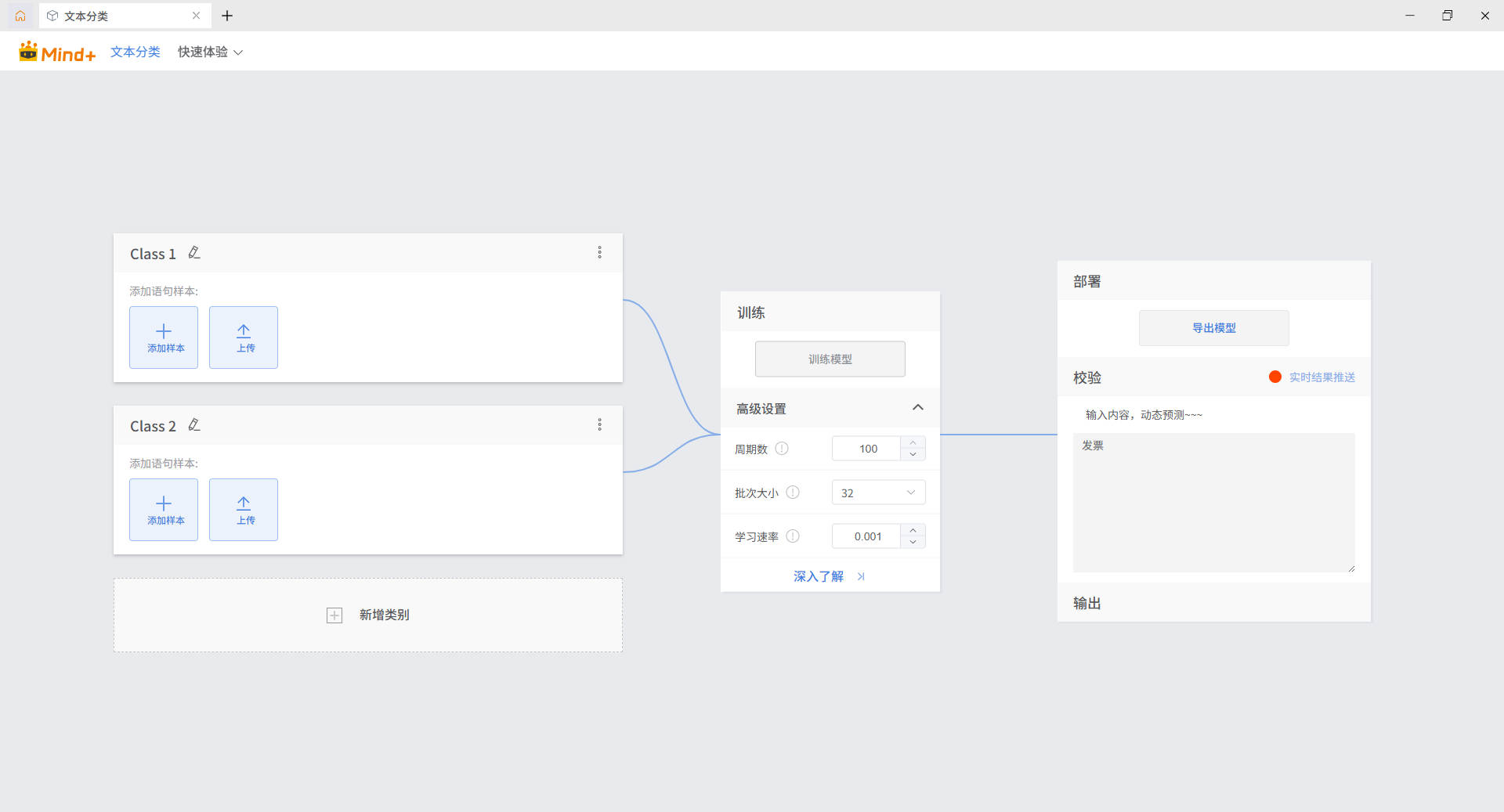Click the info icon next to 学习速率
Viewport: 1504px width, 812px height.
[x=793, y=536]
